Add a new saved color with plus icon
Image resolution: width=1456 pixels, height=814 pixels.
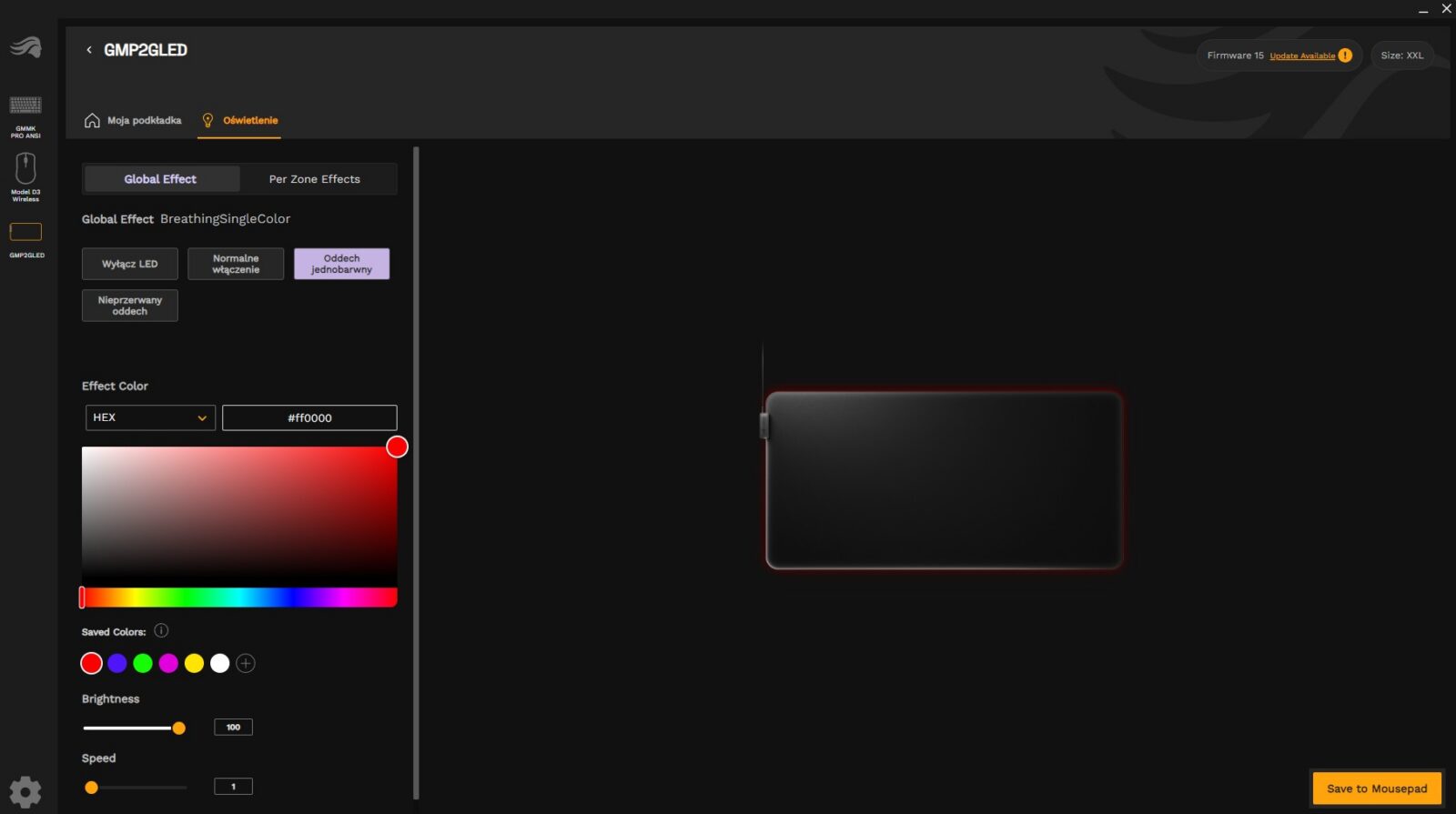246,664
